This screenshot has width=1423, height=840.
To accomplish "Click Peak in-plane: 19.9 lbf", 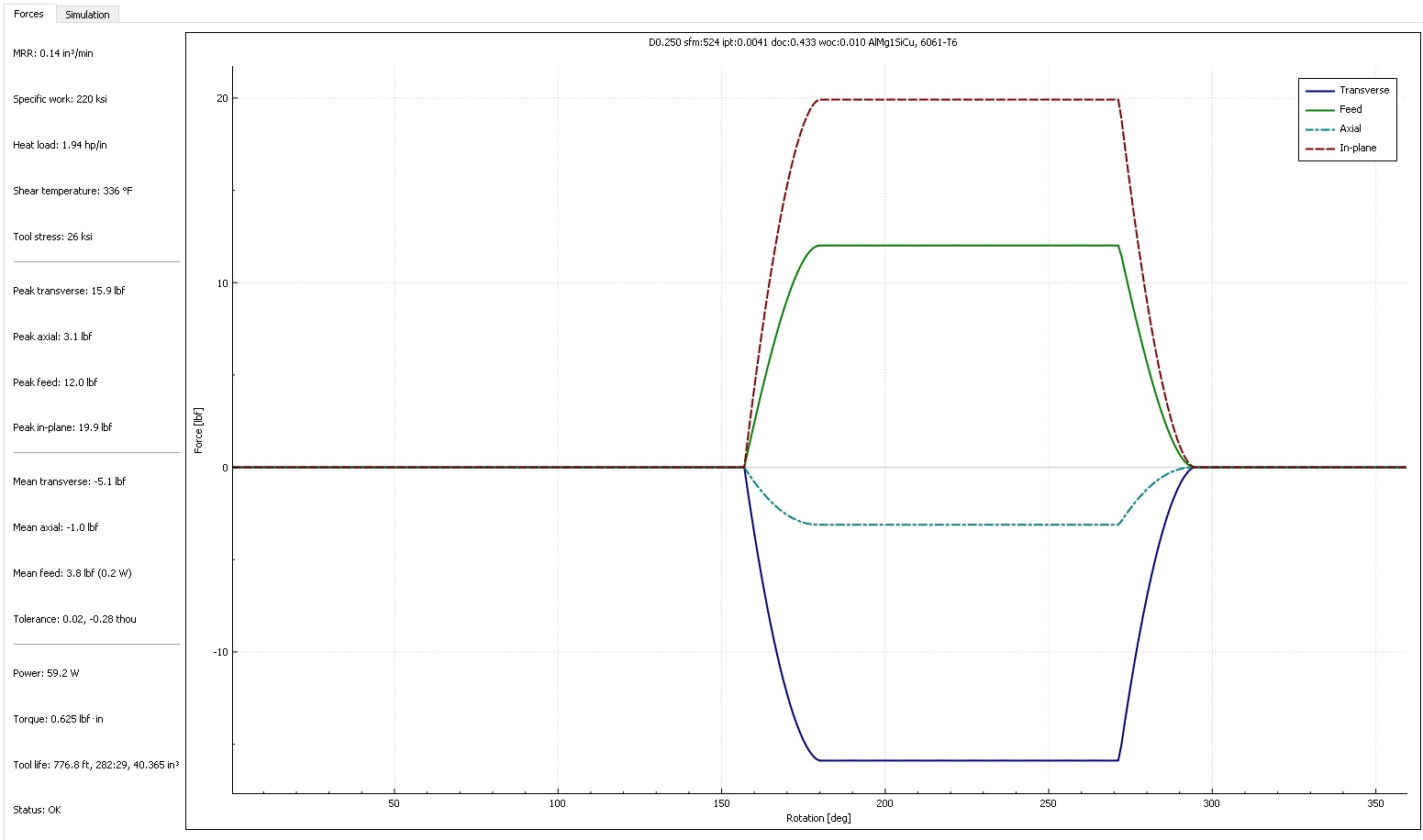I will [x=62, y=427].
